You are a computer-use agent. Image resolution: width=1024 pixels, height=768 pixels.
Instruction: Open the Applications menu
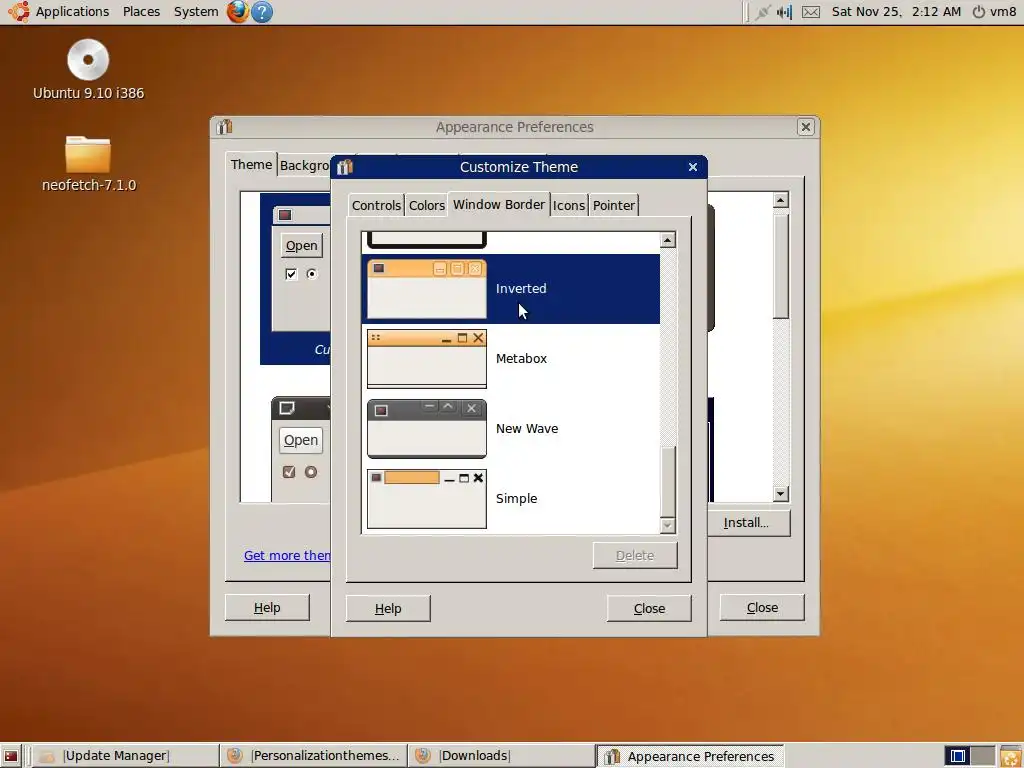(72, 12)
